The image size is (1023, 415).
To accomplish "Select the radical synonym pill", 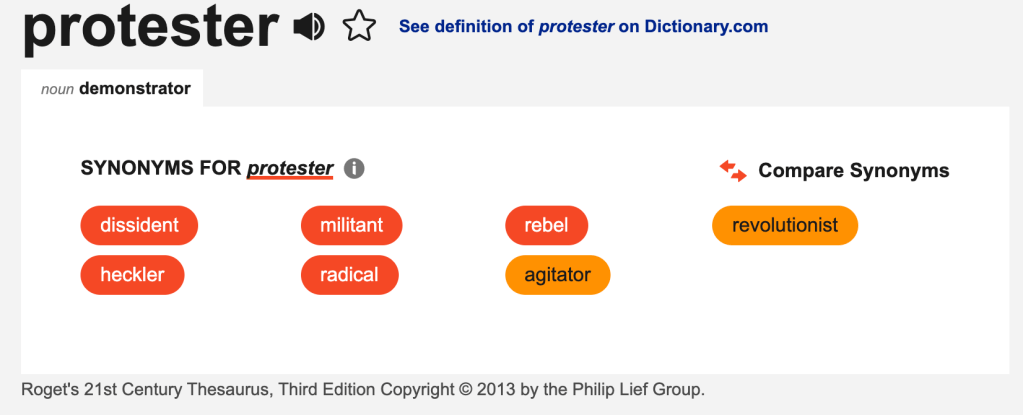I will pyautogui.click(x=349, y=274).
